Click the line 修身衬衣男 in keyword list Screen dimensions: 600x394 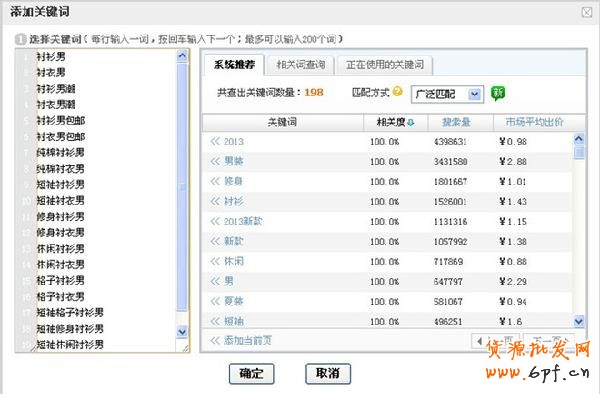click(x=60, y=233)
